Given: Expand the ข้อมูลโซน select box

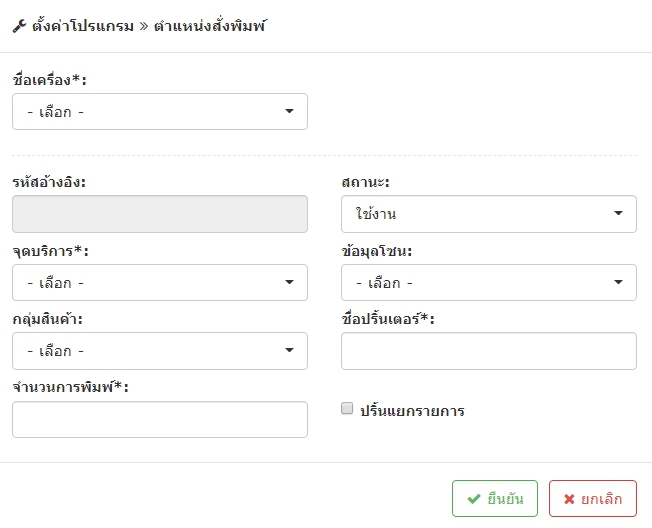Looking at the screenshot, I should (489, 282).
